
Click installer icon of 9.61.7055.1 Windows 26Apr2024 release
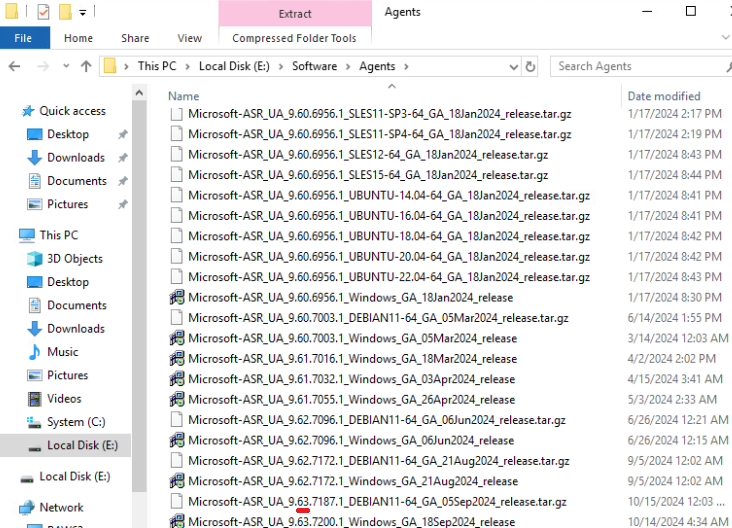tap(176, 399)
